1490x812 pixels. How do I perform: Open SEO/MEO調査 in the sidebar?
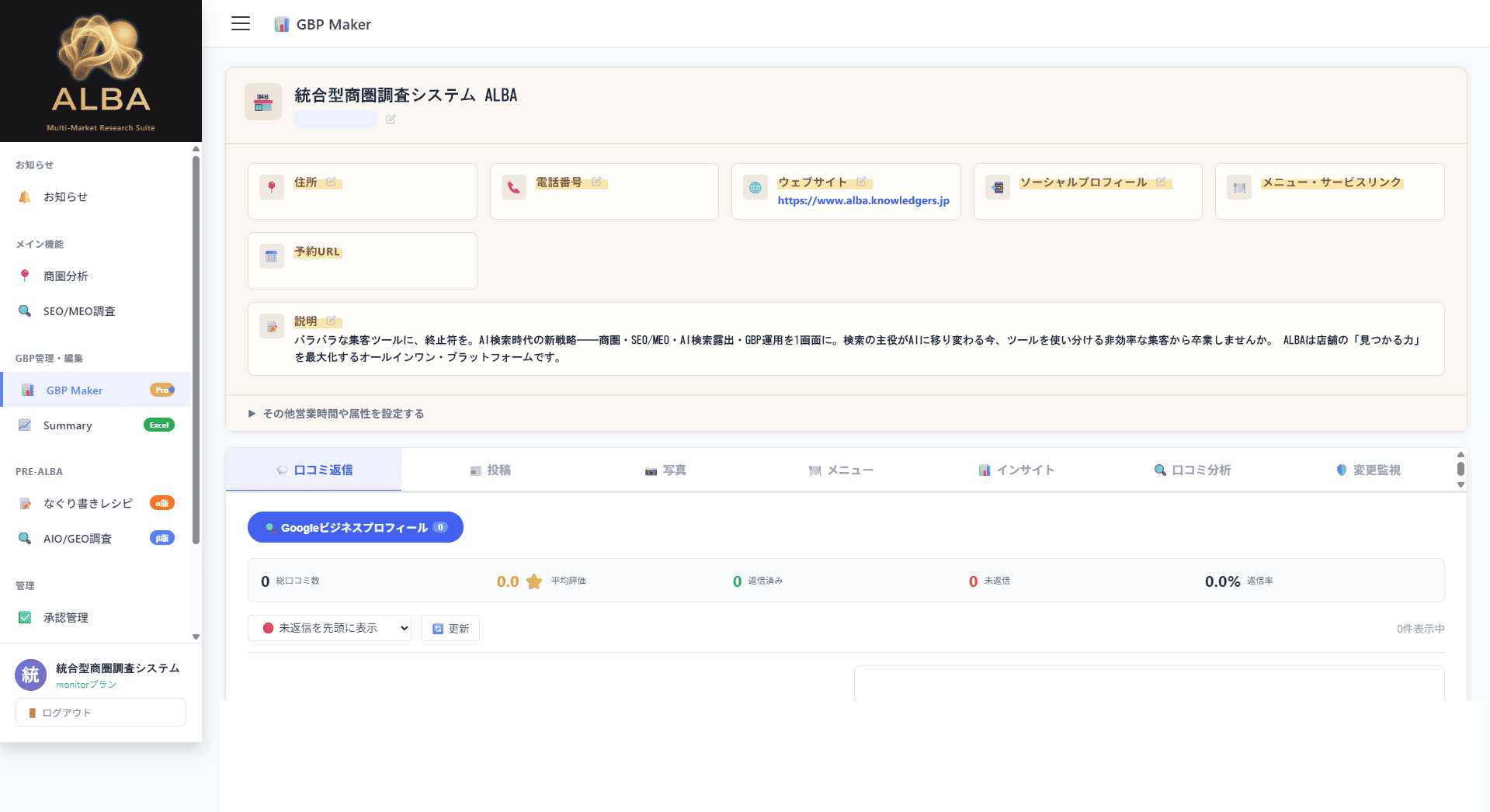point(95,311)
